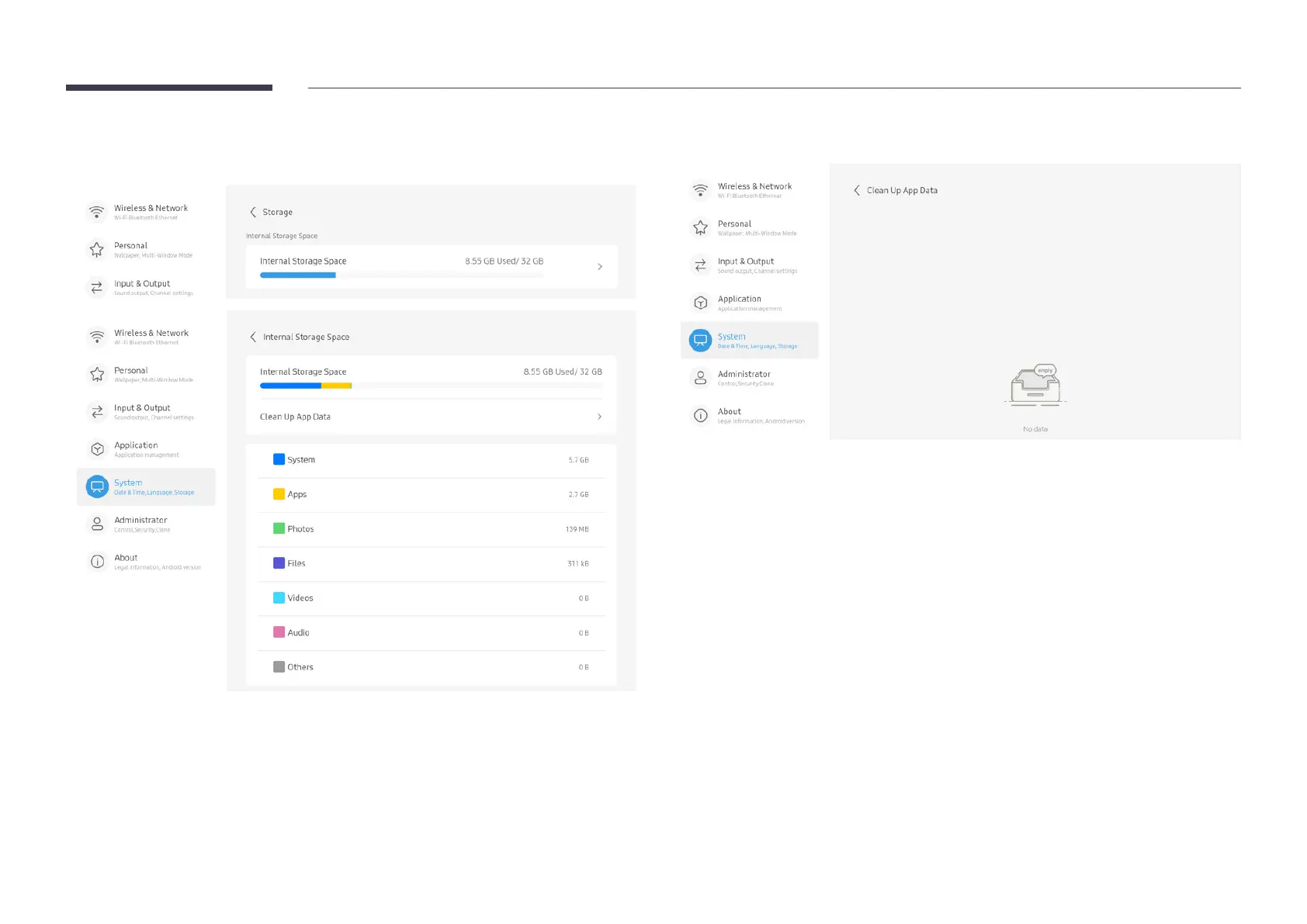1307x924 pixels.
Task: Select the Application cube icon beside Clean Up App Data
Action: 700,303
